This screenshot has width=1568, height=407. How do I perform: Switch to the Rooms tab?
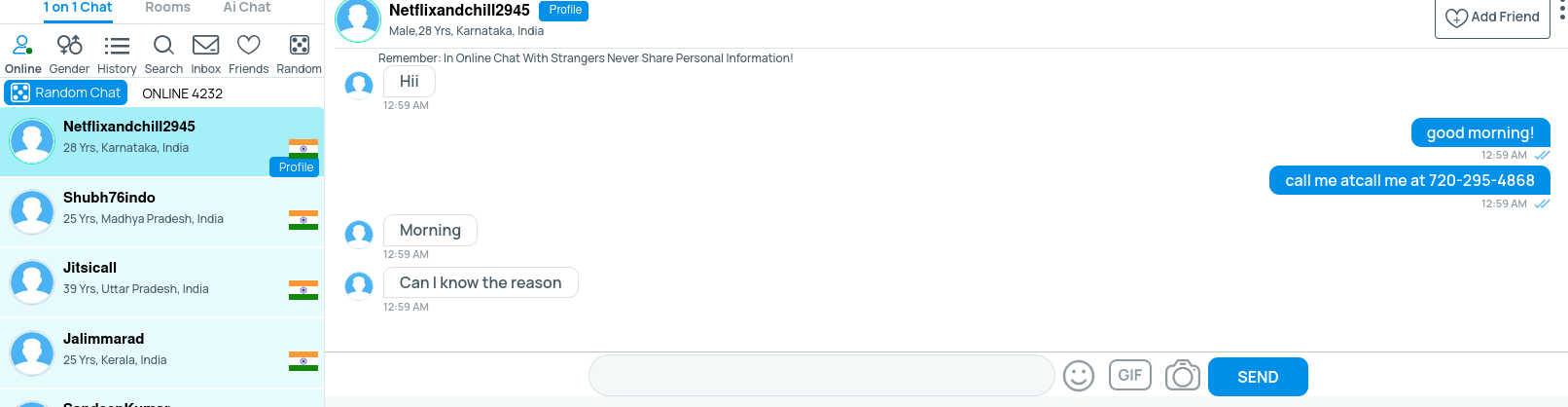click(167, 8)
